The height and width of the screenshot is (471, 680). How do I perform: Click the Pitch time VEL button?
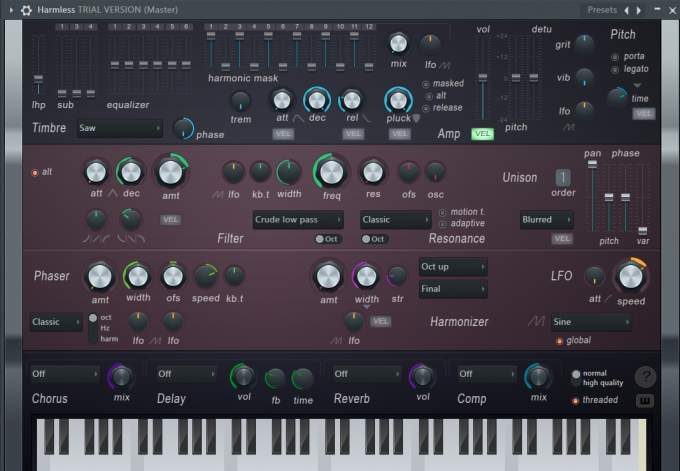[644, 114]
